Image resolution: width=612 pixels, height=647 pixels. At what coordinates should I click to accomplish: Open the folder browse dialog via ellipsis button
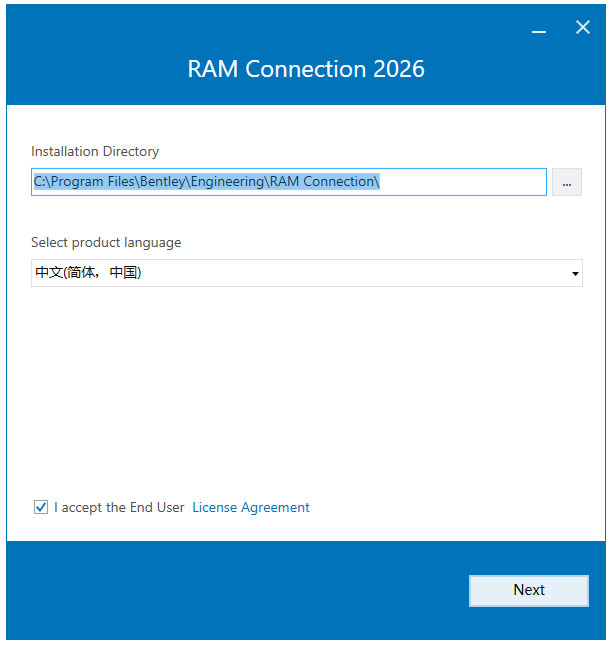[567, 182]
